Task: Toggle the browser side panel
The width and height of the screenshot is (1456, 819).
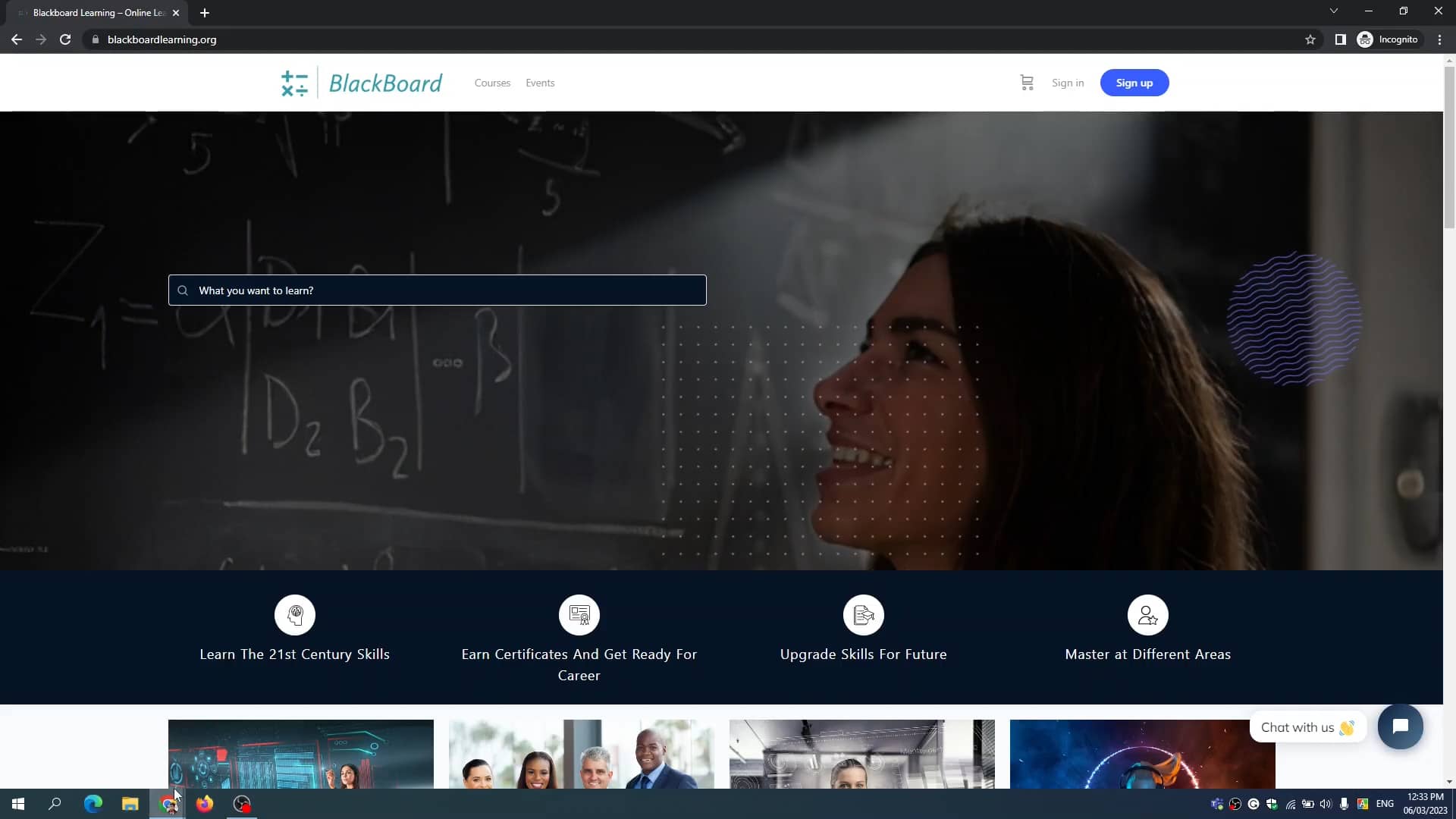Action: 1339,39
